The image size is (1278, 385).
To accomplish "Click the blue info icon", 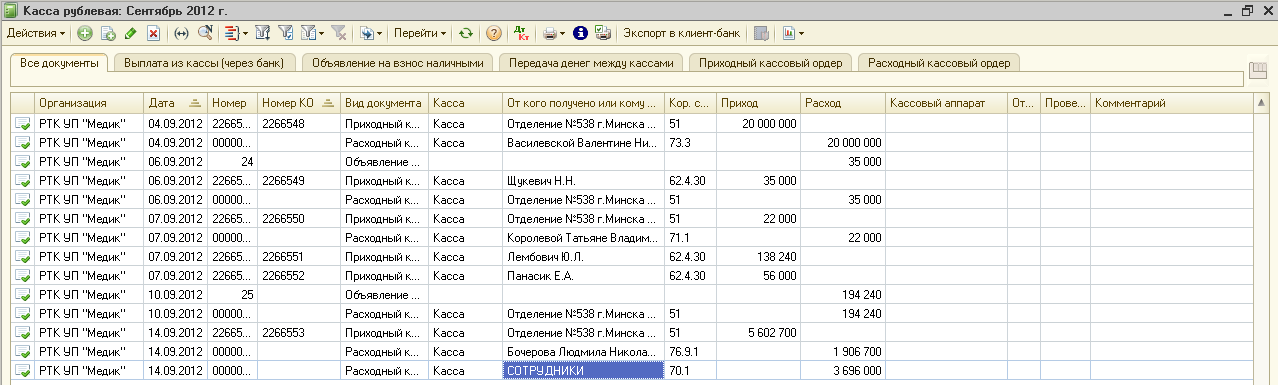I will [580, 33].
